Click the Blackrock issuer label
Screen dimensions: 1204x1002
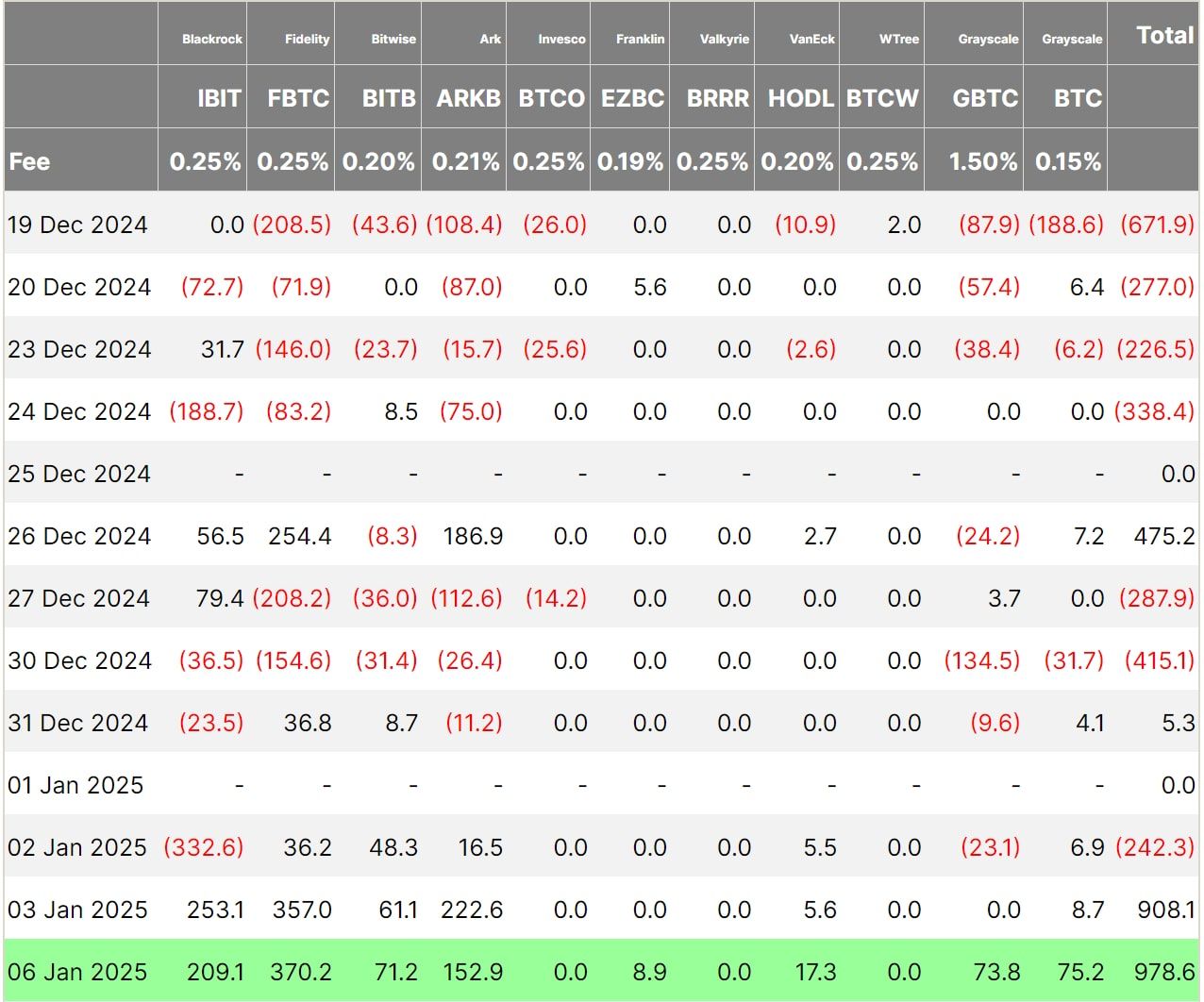pyautogui.click(x=212, y=39)
